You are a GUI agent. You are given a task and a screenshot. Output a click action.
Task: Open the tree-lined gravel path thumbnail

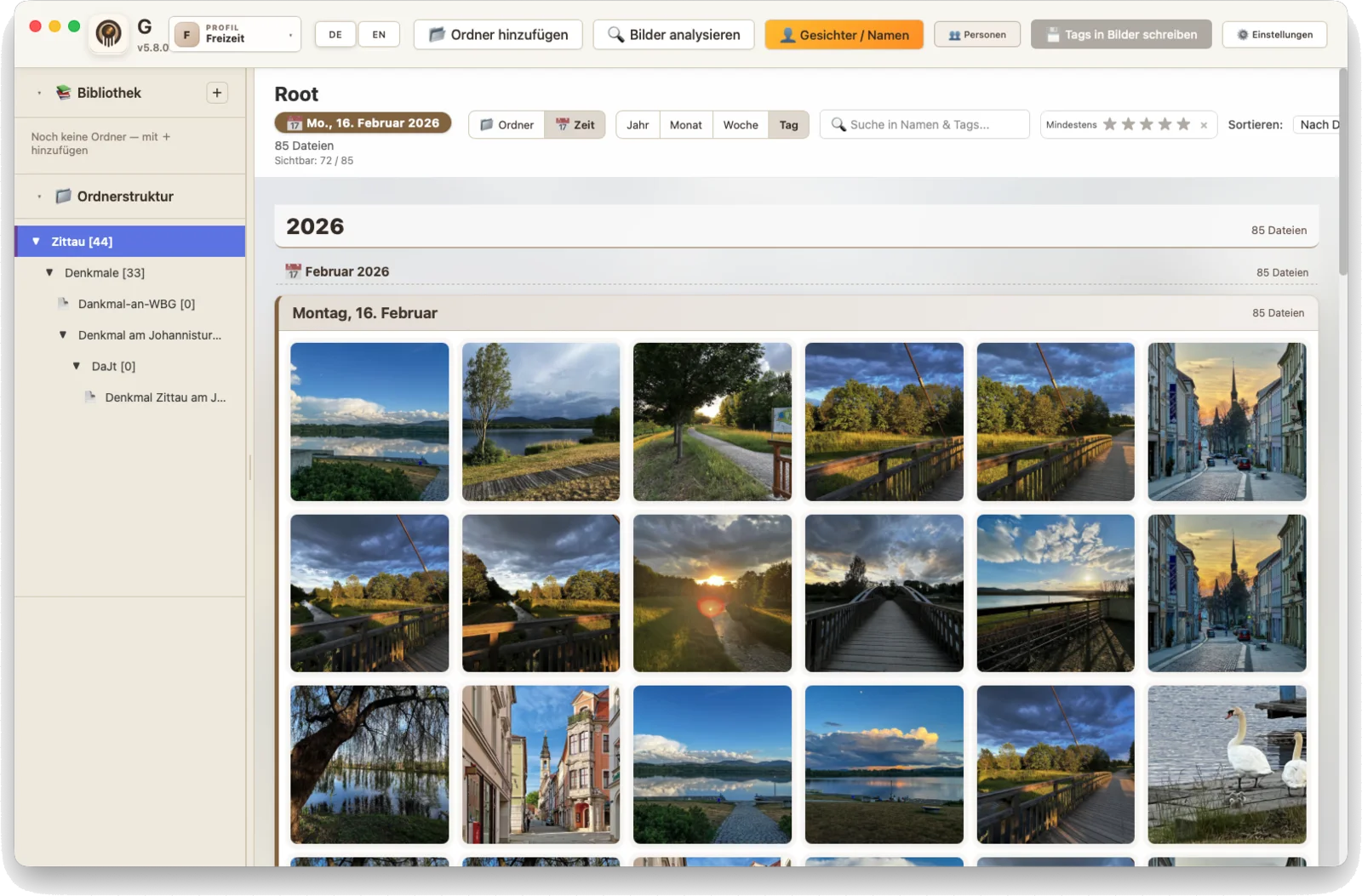click(x=712, y=421)
